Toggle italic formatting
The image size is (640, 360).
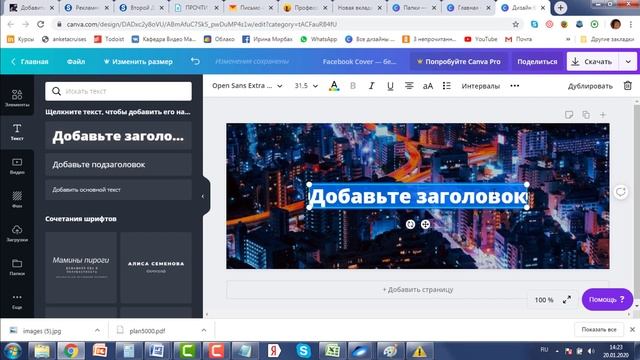tap(371, 86)
